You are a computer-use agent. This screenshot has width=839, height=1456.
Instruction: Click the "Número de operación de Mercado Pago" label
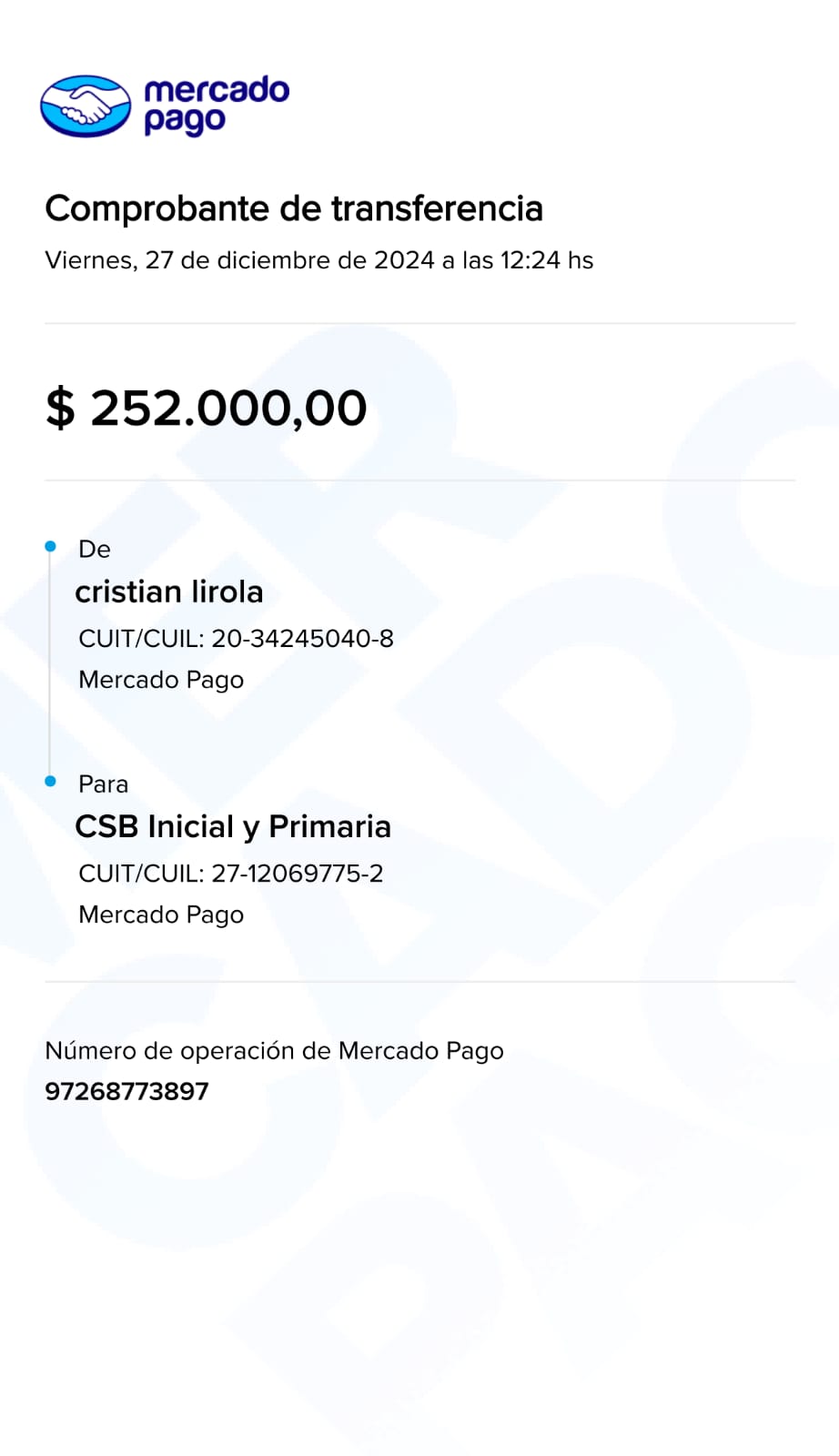(274, 1051)
